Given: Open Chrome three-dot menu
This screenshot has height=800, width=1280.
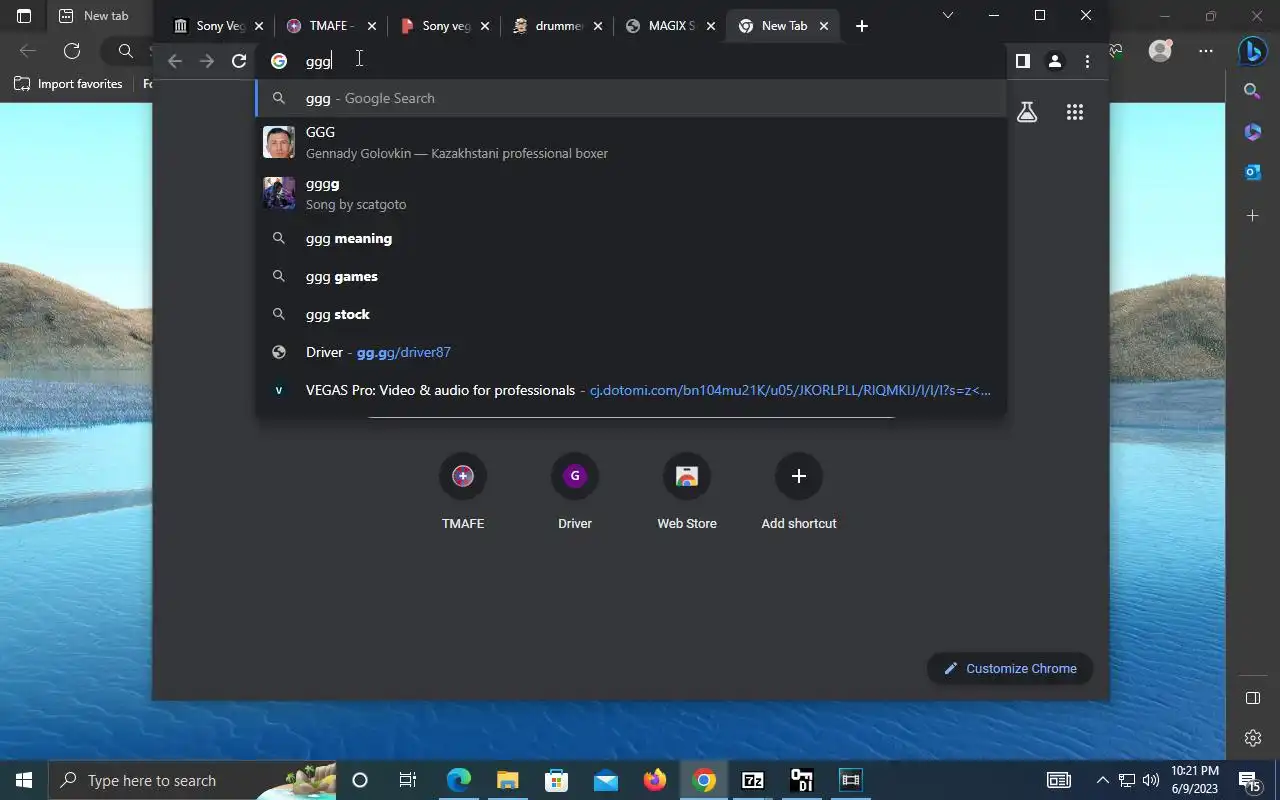Looking at the screenshot, I should pos(1087,61).
